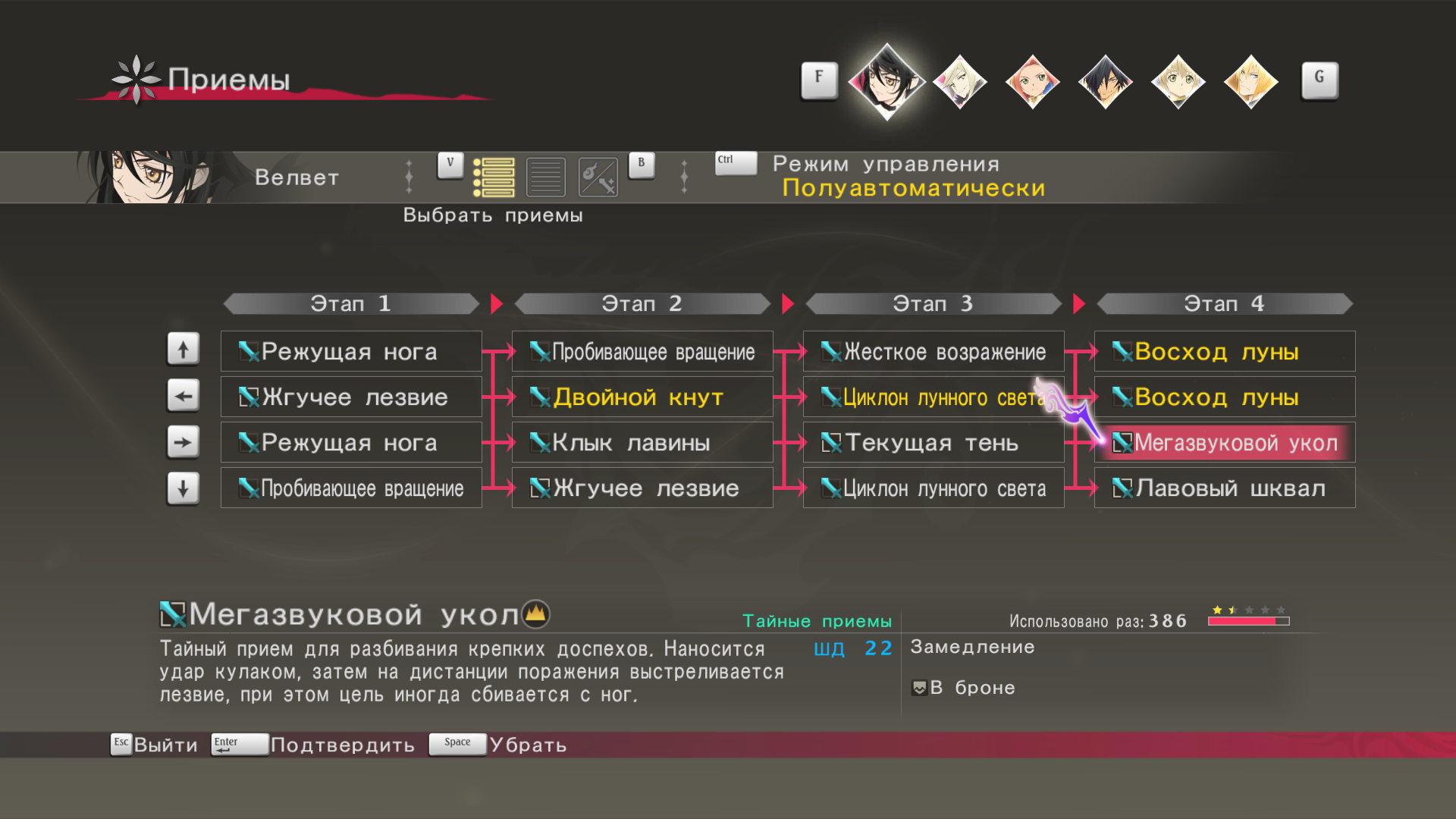This screenshot has height=819, width=1456.
Task: Select Жгучее лезвие in stage 2
Action: [x=642, y=488]
